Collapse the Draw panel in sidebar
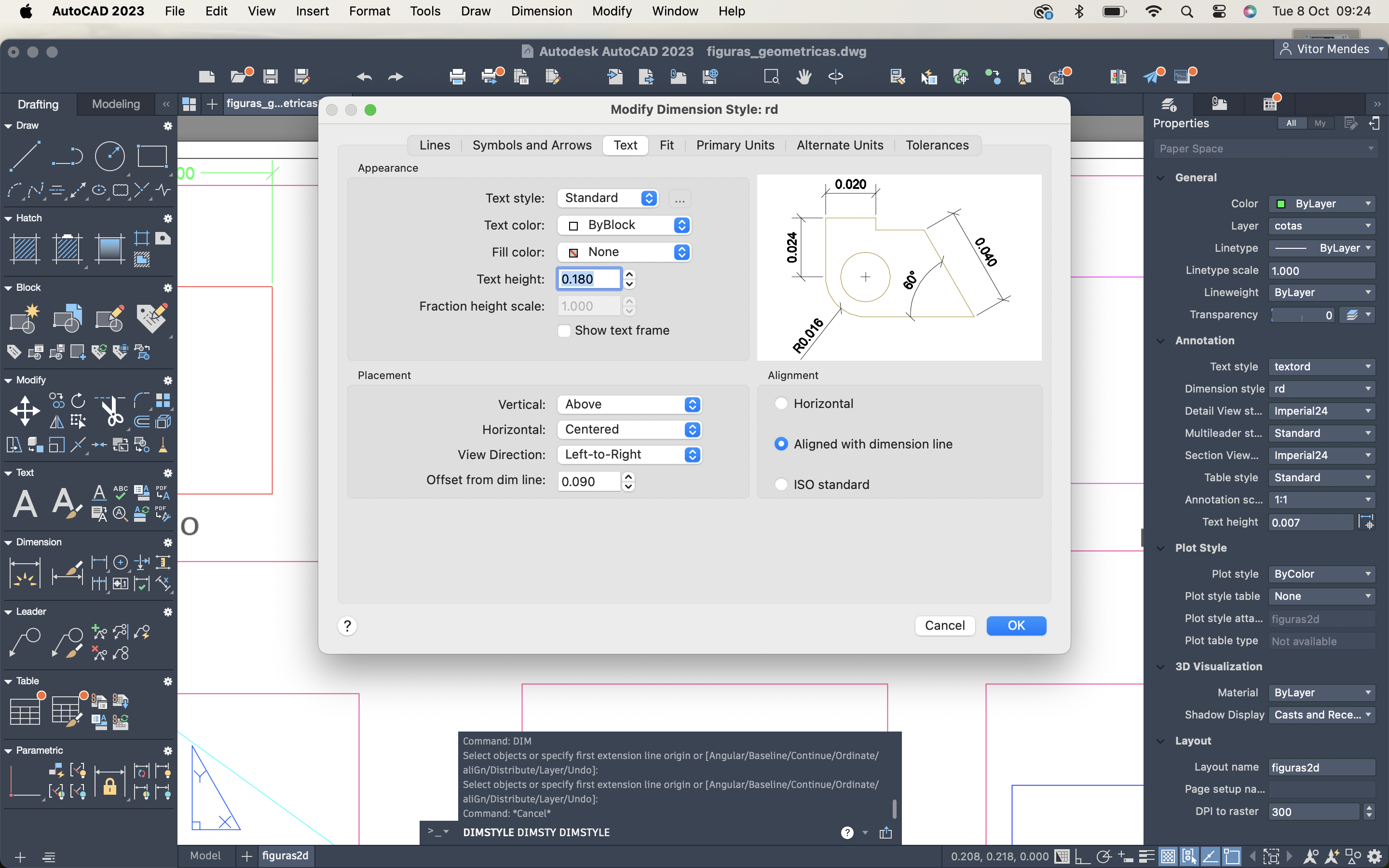The height and width of the screenshot is (868, 1389). click(8, 126)
